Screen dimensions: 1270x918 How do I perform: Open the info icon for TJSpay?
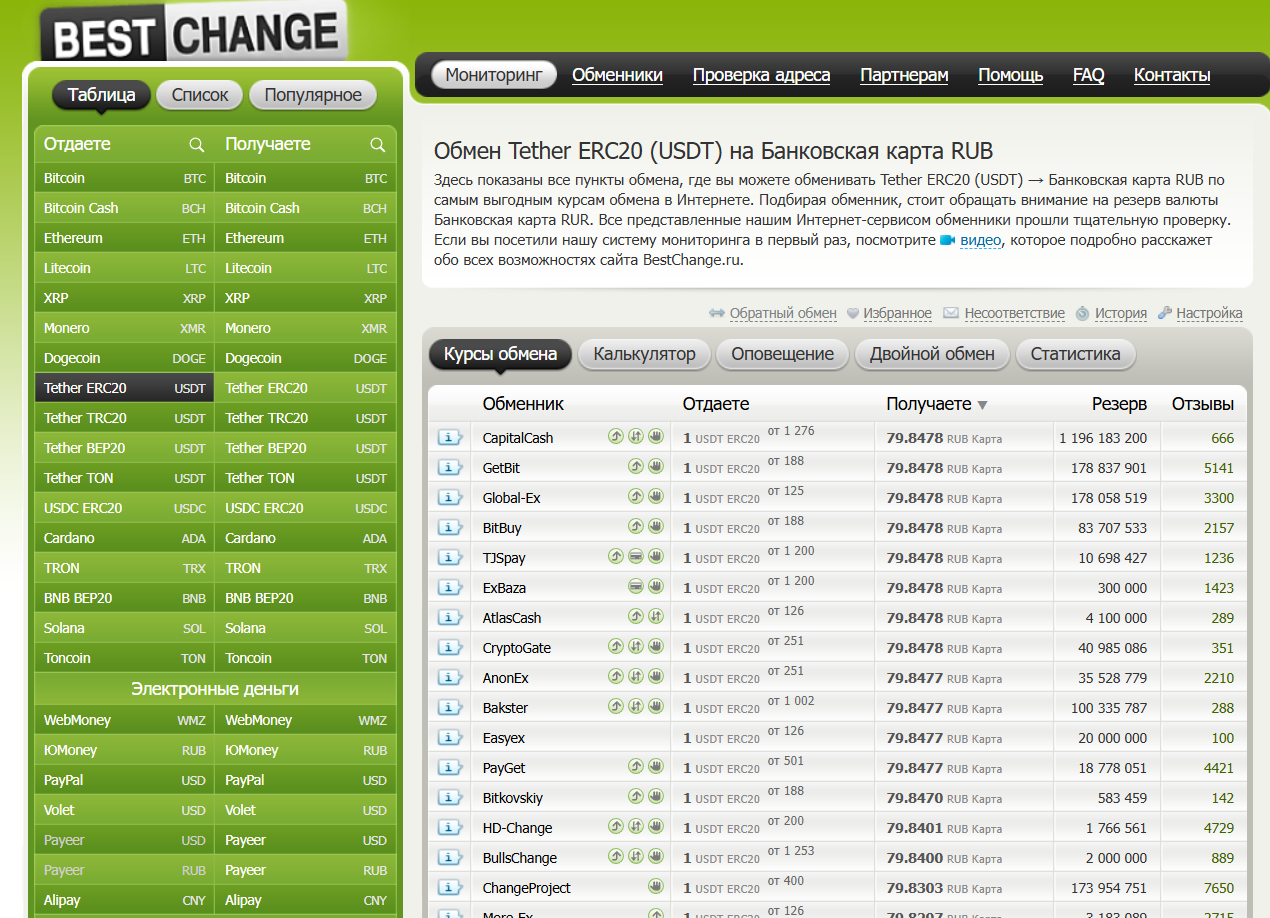(x=450, y=557)
